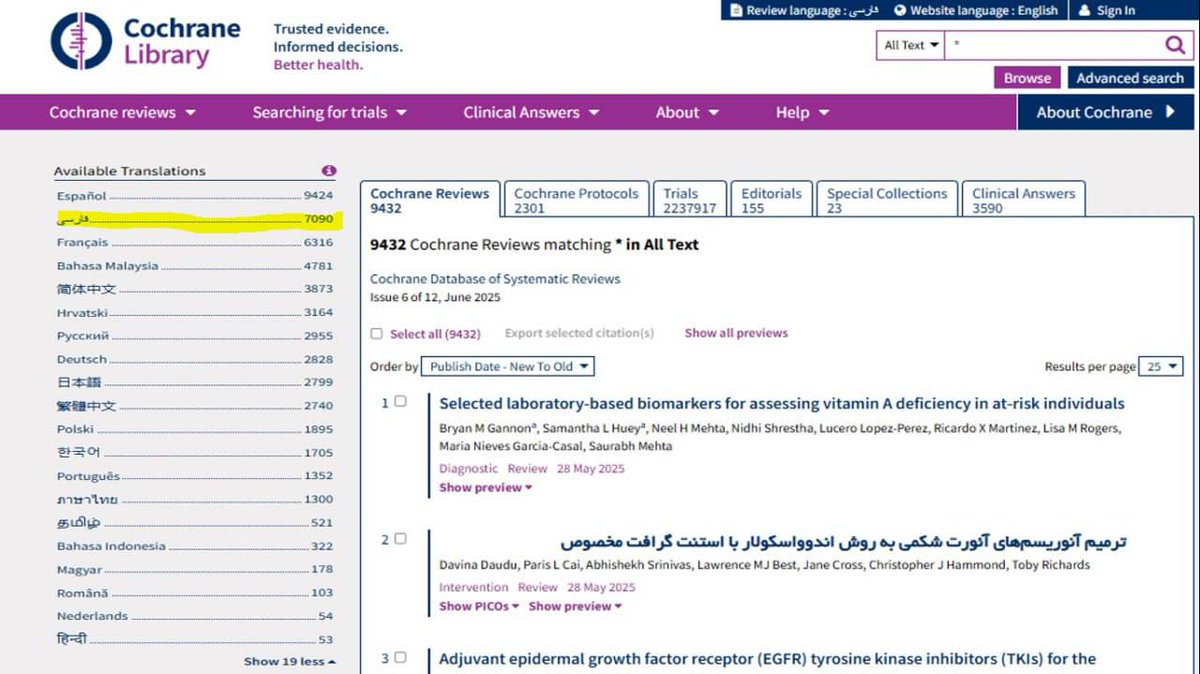Open the vitamin A deficiency biomarkers review
The height and width of the screenshot is (674, 1200).
[782, 404]
